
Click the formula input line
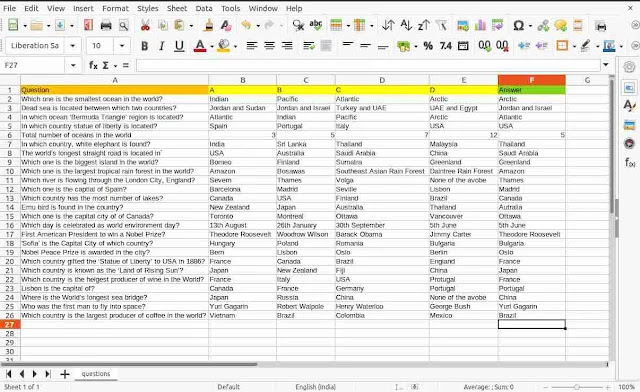tap(368, 65)
